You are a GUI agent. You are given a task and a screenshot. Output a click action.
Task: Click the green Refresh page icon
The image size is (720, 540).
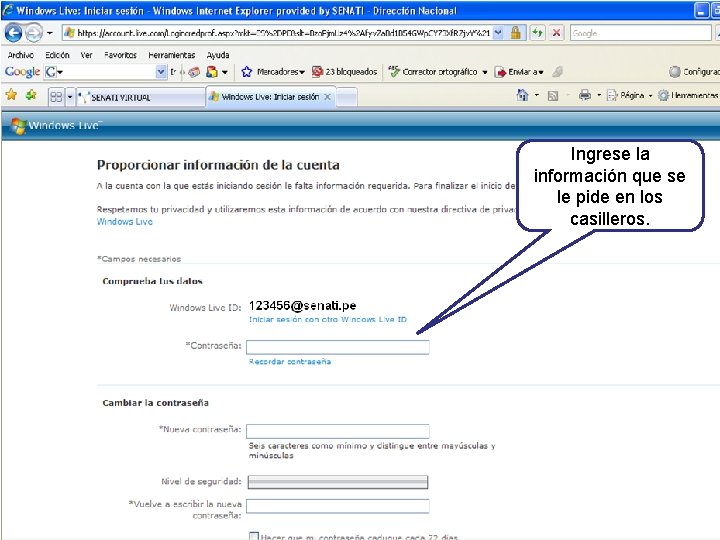[537, 33]
